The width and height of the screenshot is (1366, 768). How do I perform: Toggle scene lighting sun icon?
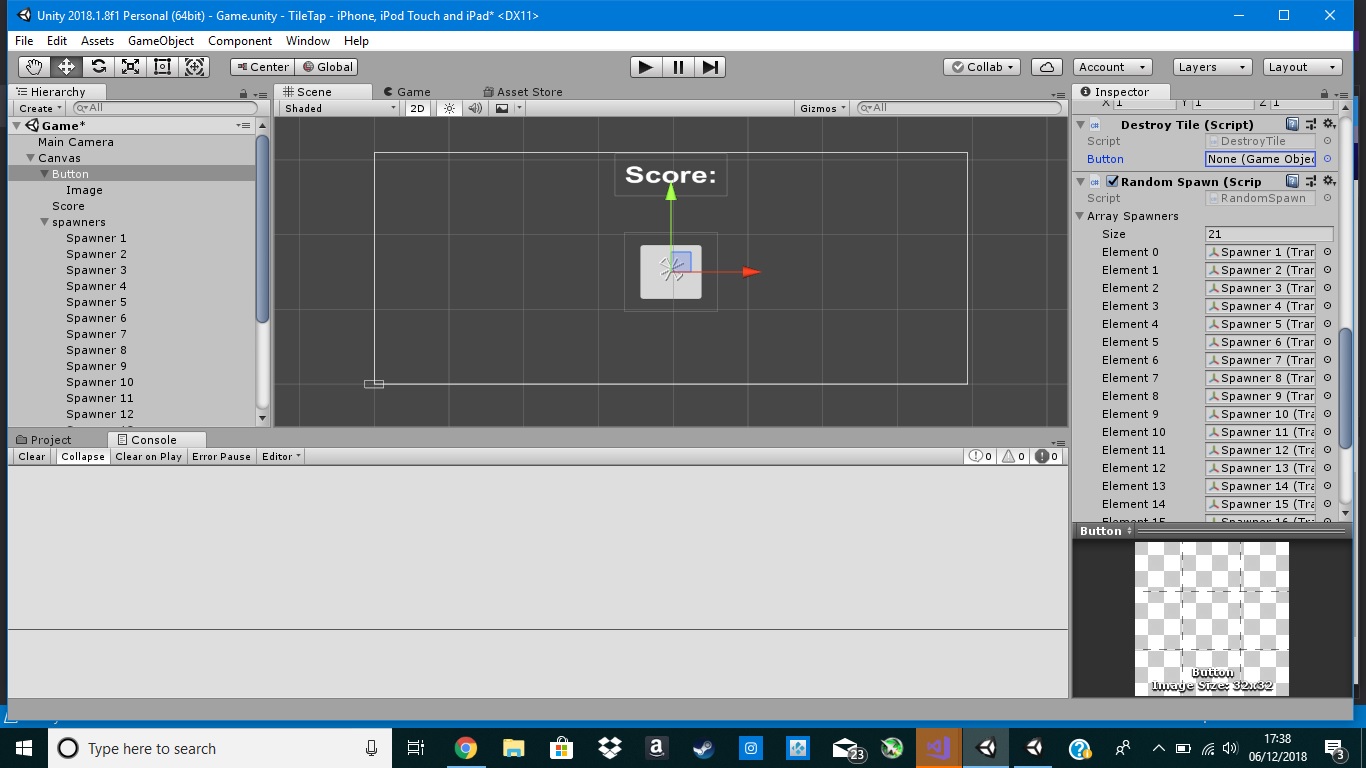pos(449,108)
